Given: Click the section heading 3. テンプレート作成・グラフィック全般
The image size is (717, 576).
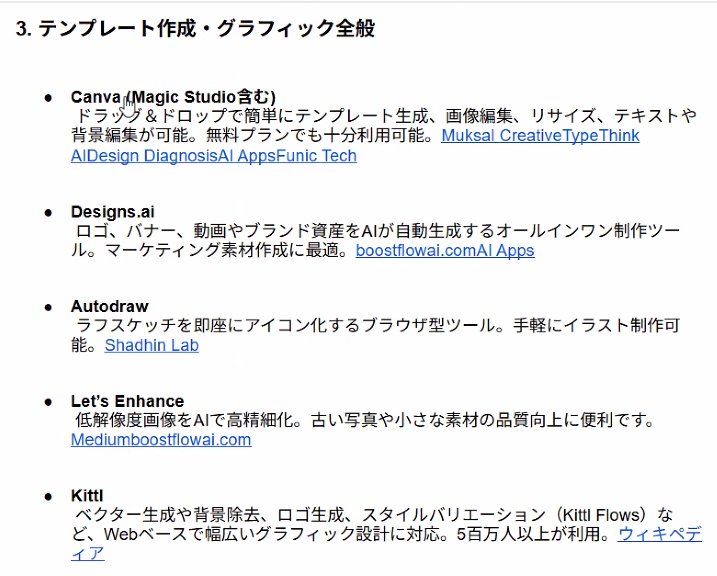Looking at the screenshot, I should pyautogui.click(x=195, y=28).
